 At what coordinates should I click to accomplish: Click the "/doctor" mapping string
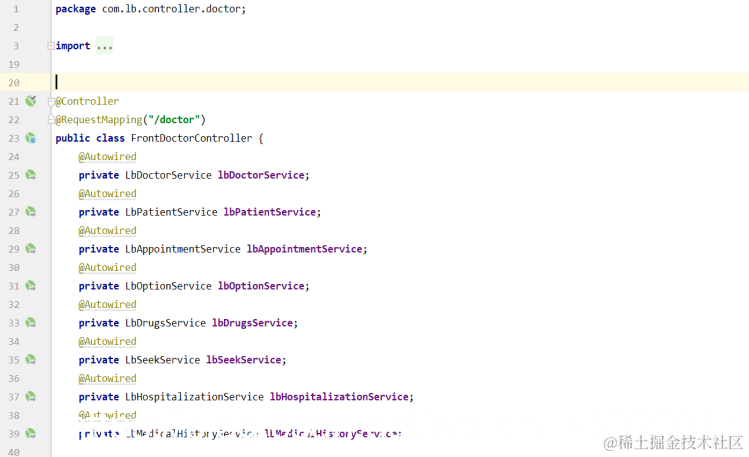click(174, 120)
